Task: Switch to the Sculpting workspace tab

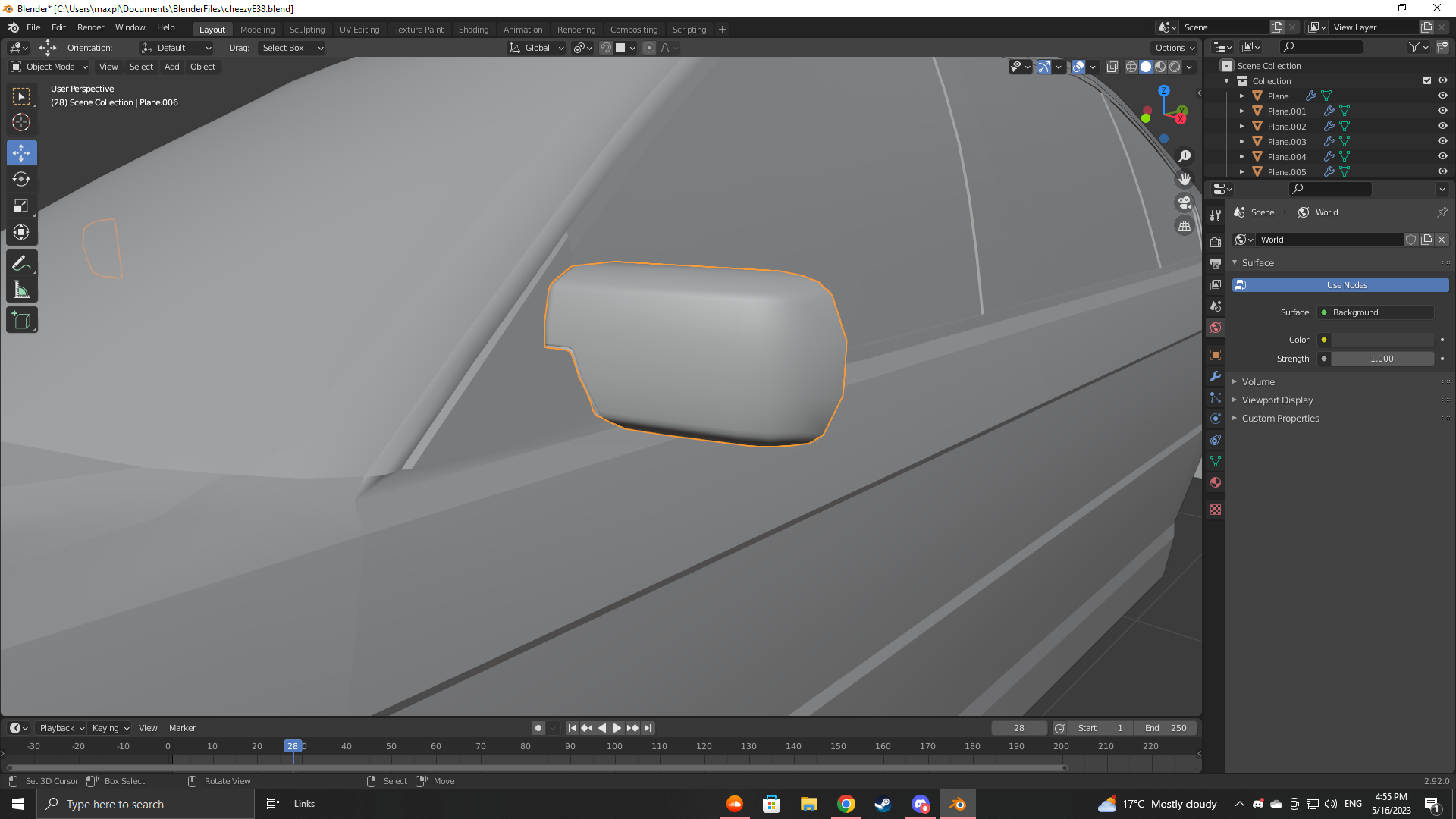Action: pos(306,30)
